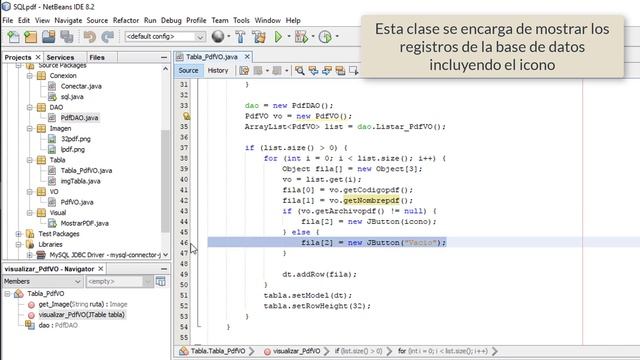Select 32pdf.png in the Imagen package

point(76,139)
